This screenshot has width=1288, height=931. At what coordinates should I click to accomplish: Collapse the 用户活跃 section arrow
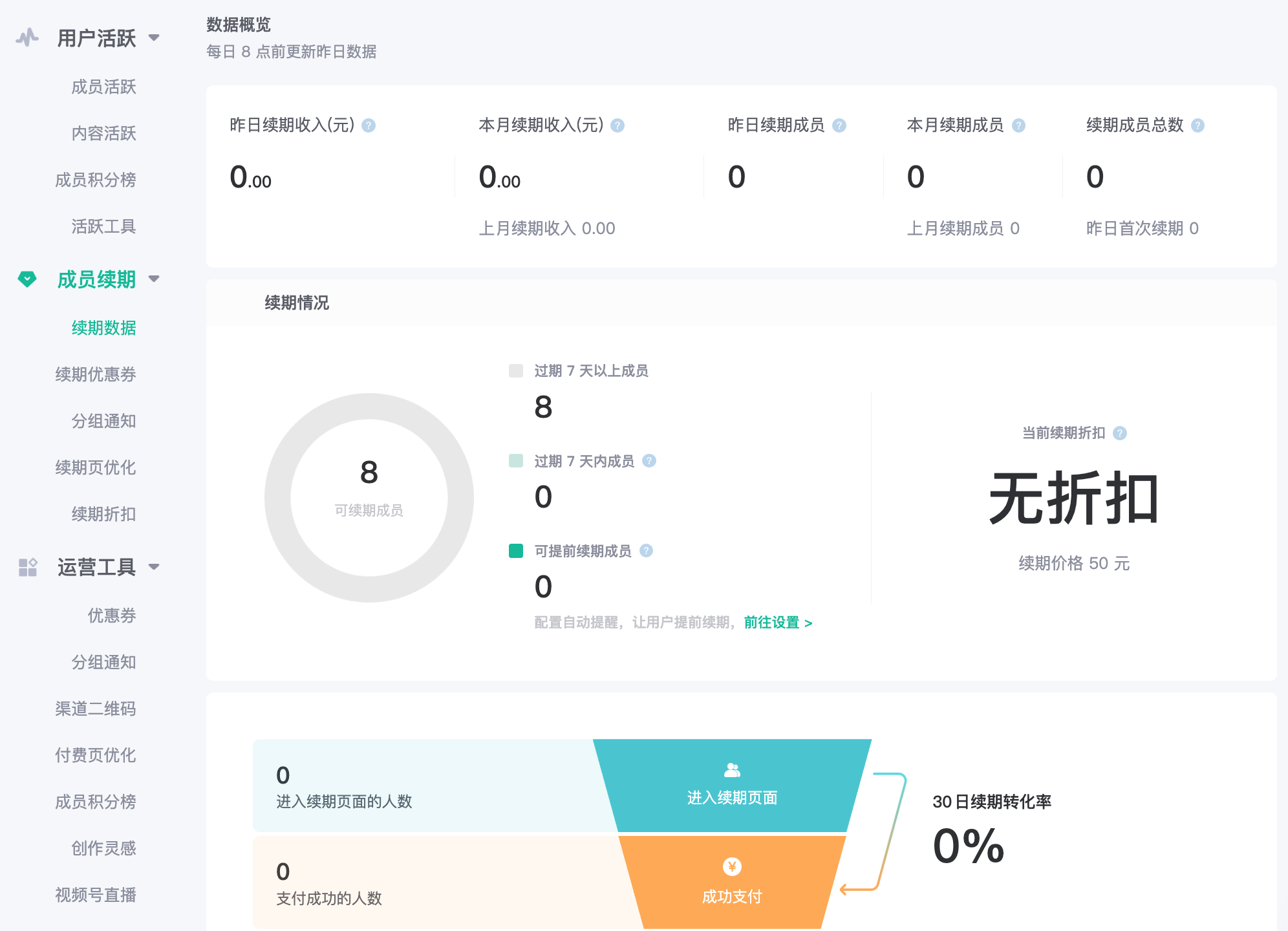pos(154,37)
